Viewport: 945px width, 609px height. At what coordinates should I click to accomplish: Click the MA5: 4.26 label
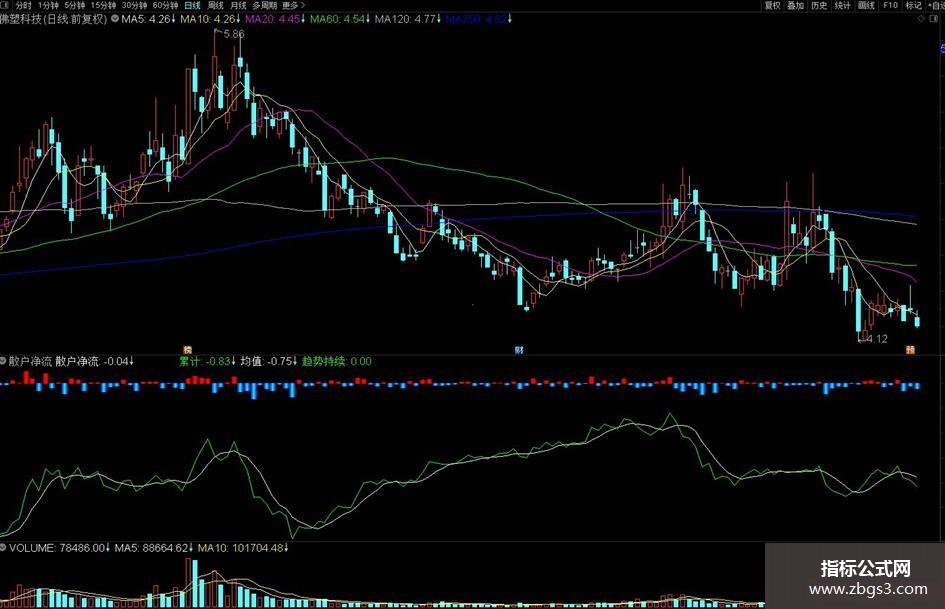(148, 19)
